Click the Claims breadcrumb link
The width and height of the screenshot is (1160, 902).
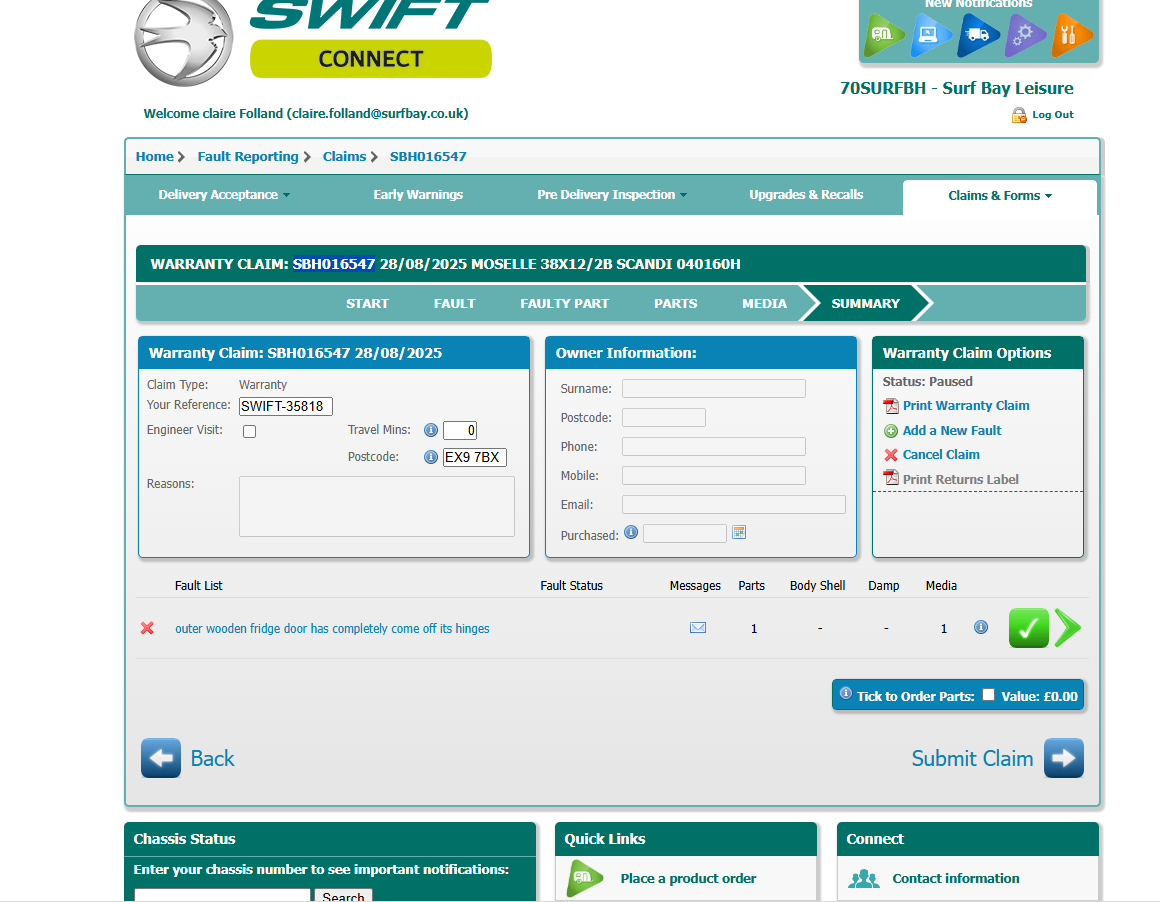click(344, 156)
